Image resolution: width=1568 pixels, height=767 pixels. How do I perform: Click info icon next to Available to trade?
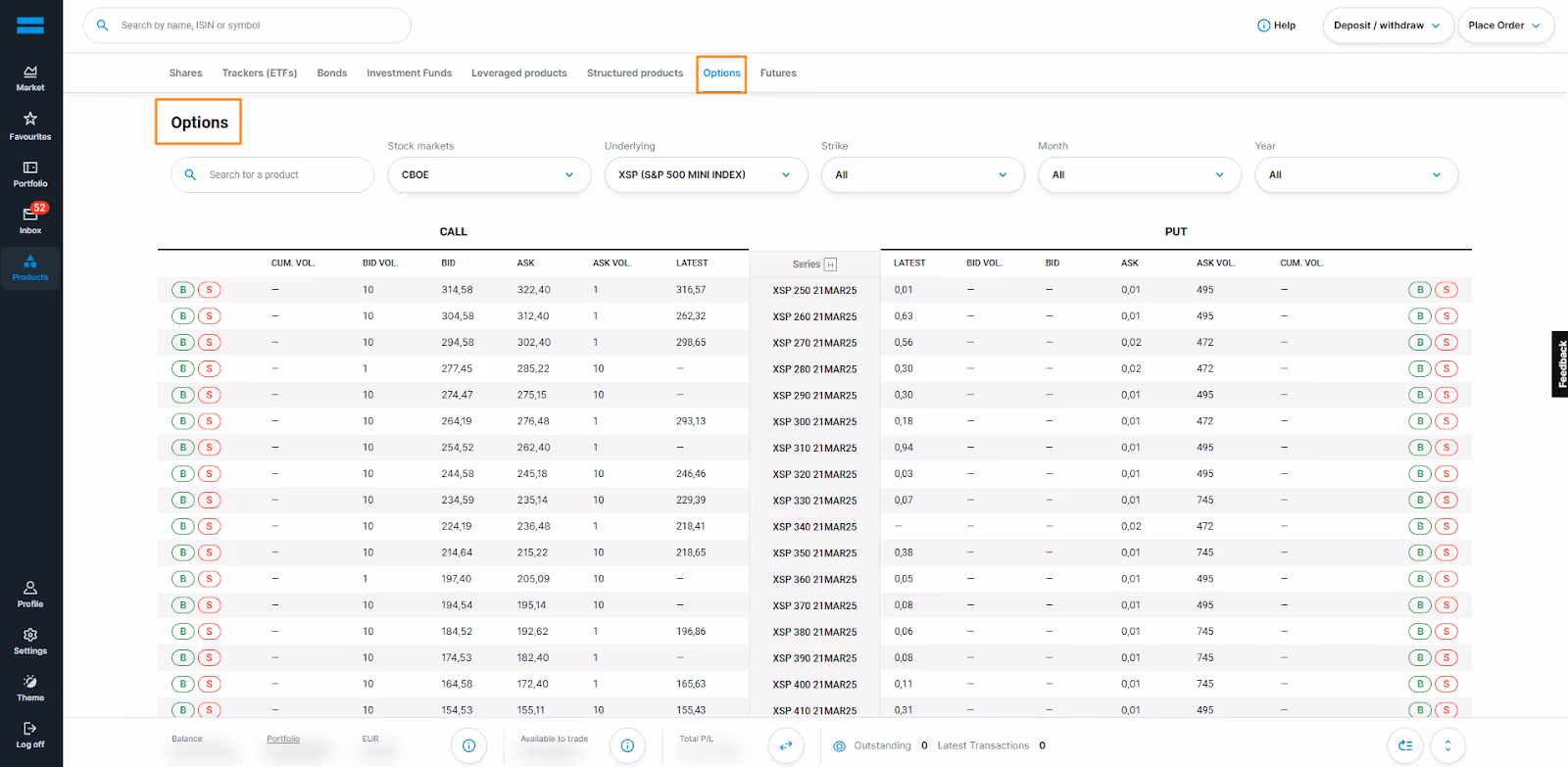pos(627,745)
